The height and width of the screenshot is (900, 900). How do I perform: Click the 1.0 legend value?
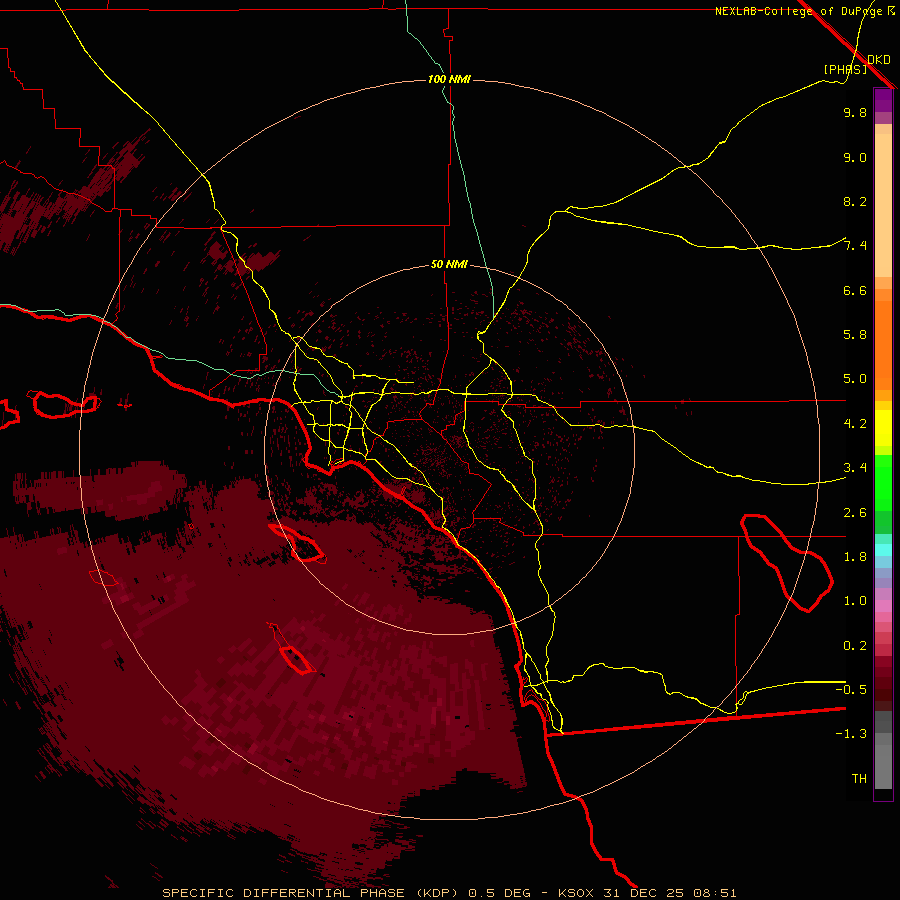tap(855, 601)
